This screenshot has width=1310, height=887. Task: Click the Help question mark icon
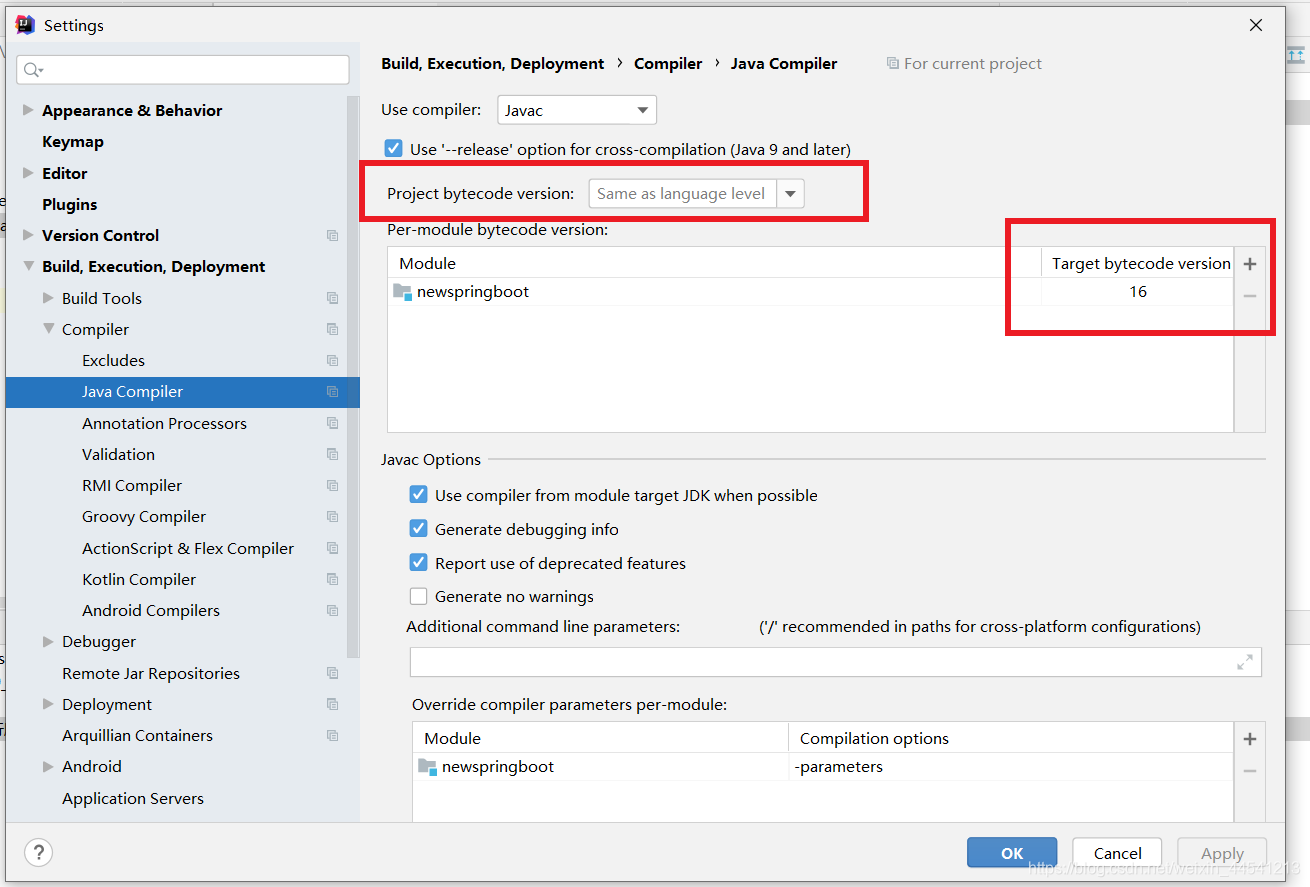(38, 852)
